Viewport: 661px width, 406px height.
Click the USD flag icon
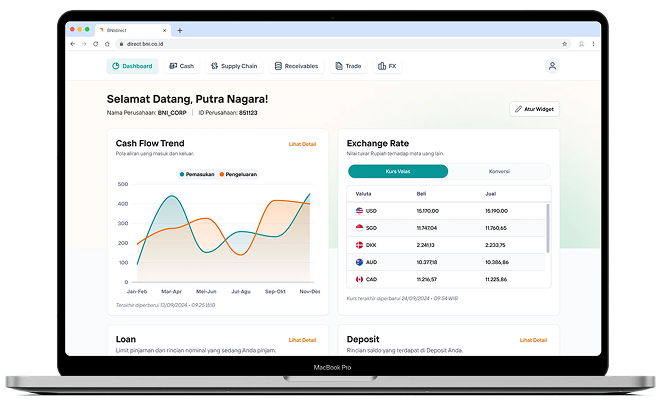coord(360,211)
